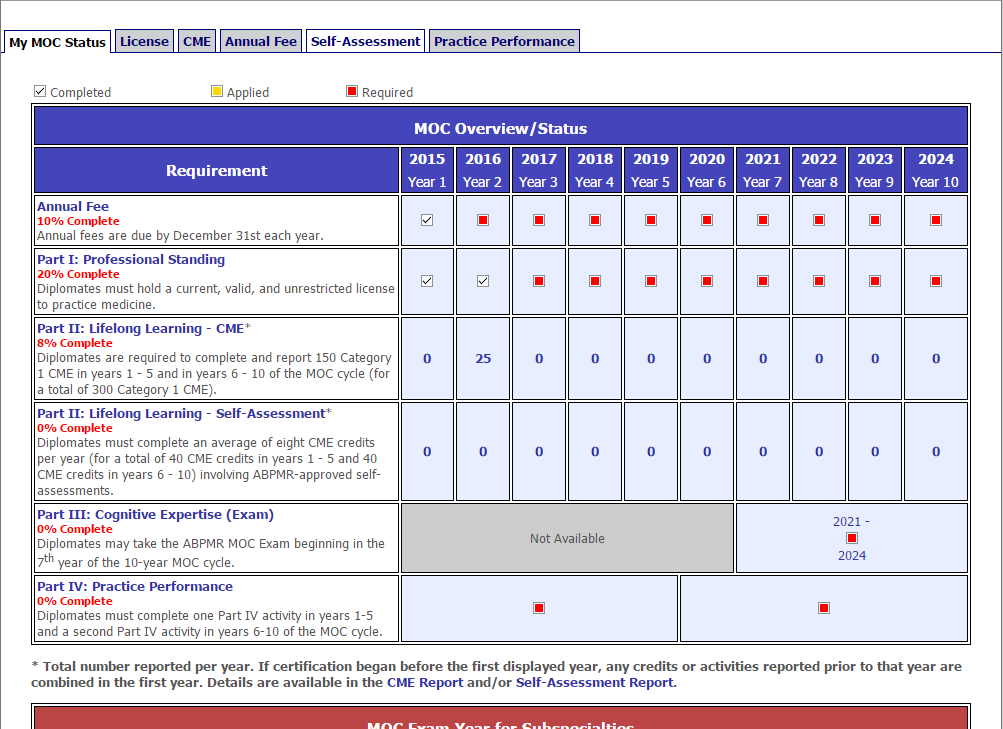
Task: Open Part II: Lifelong Learning - CME link
Action: pos(141,329)
